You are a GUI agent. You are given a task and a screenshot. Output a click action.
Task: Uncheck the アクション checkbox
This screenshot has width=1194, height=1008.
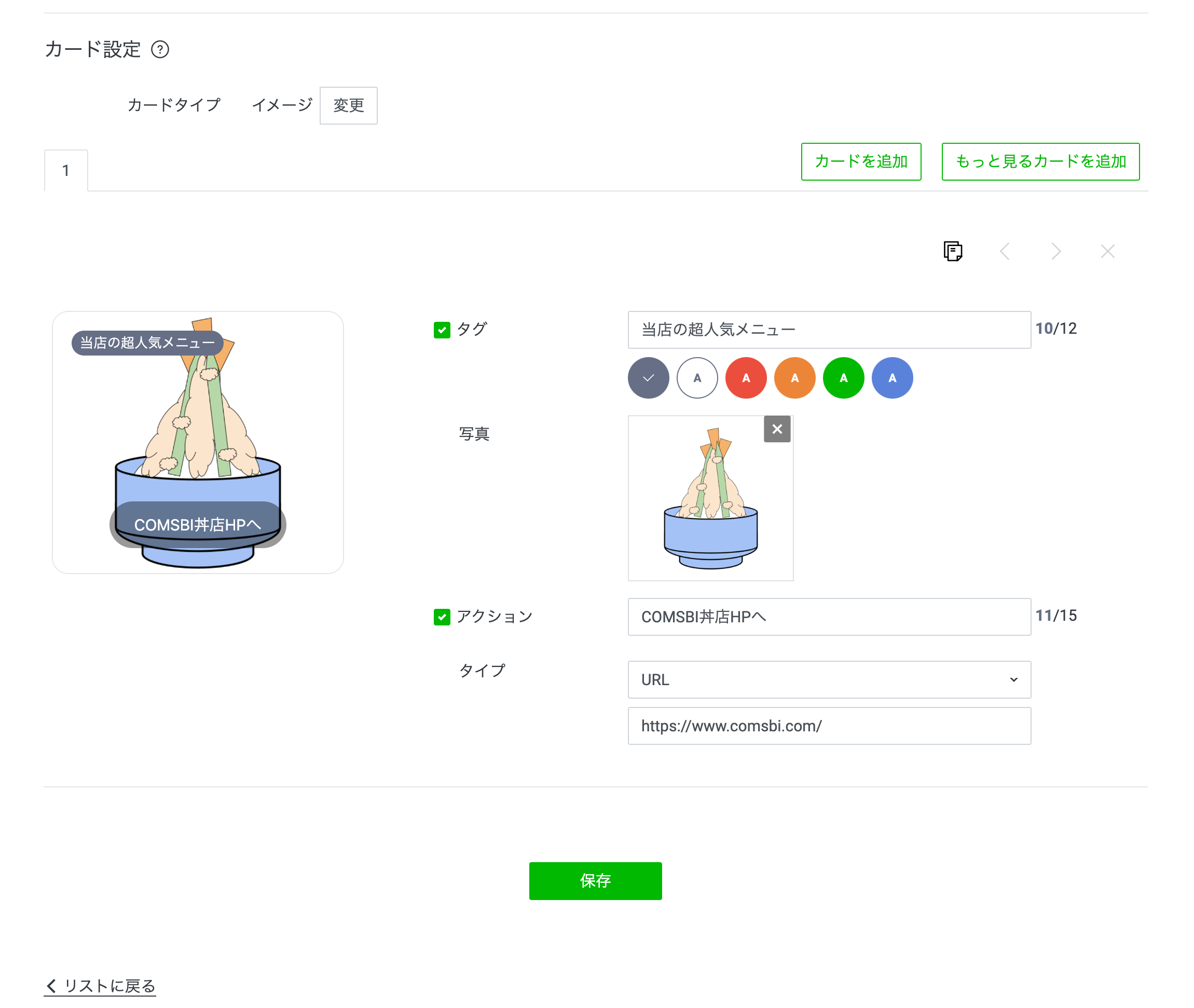[x=442, y=617]
